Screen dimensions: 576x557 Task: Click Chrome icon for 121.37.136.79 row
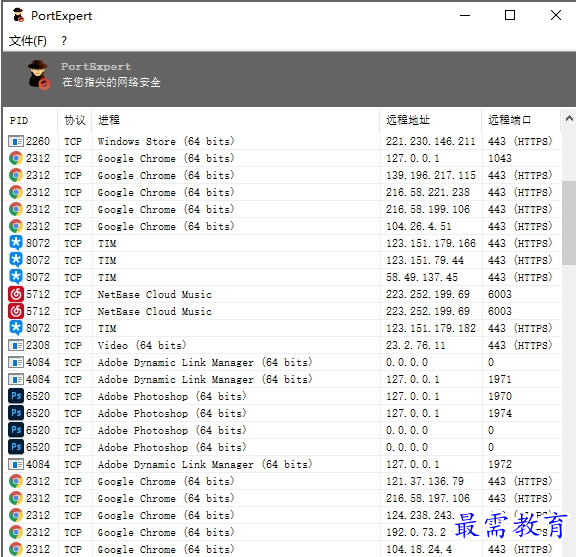[x=15, y=481]
